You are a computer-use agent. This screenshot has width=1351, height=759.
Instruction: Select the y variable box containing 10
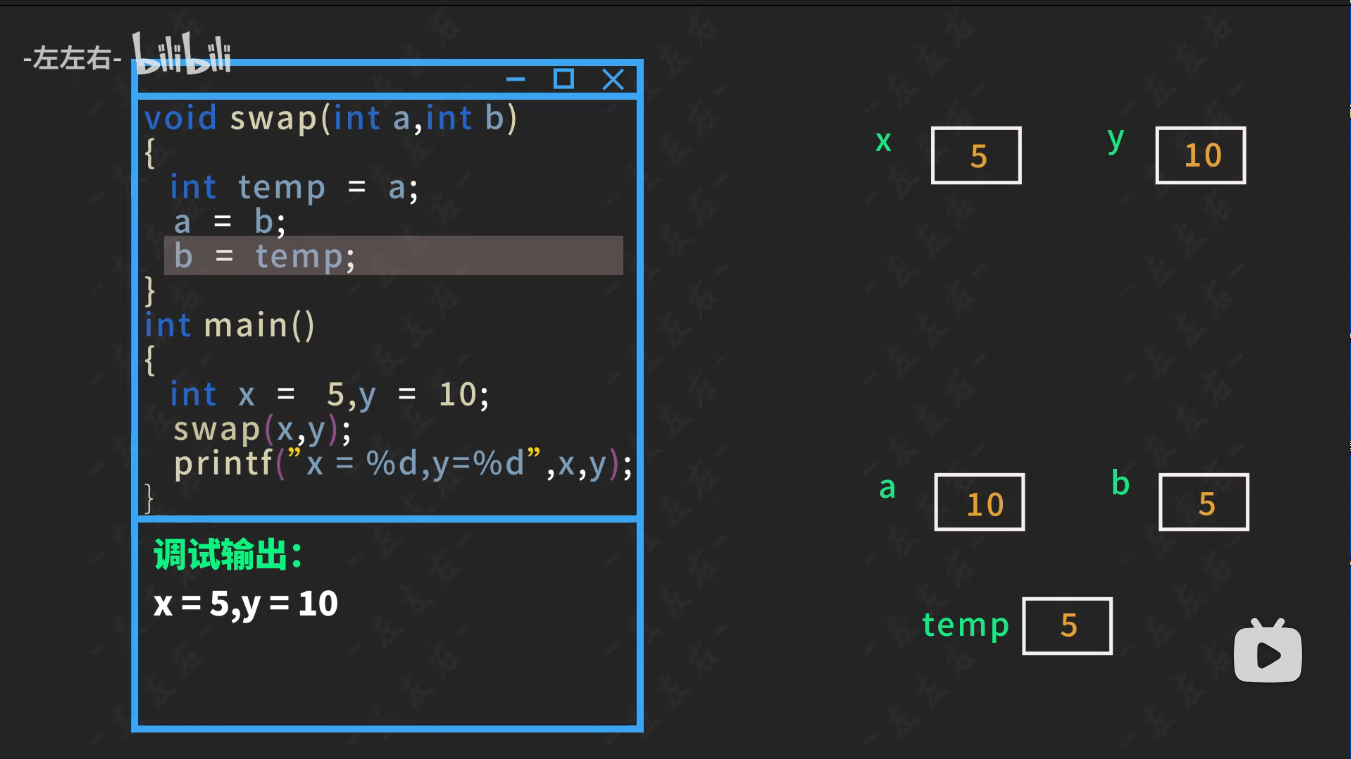[1200, 155]
